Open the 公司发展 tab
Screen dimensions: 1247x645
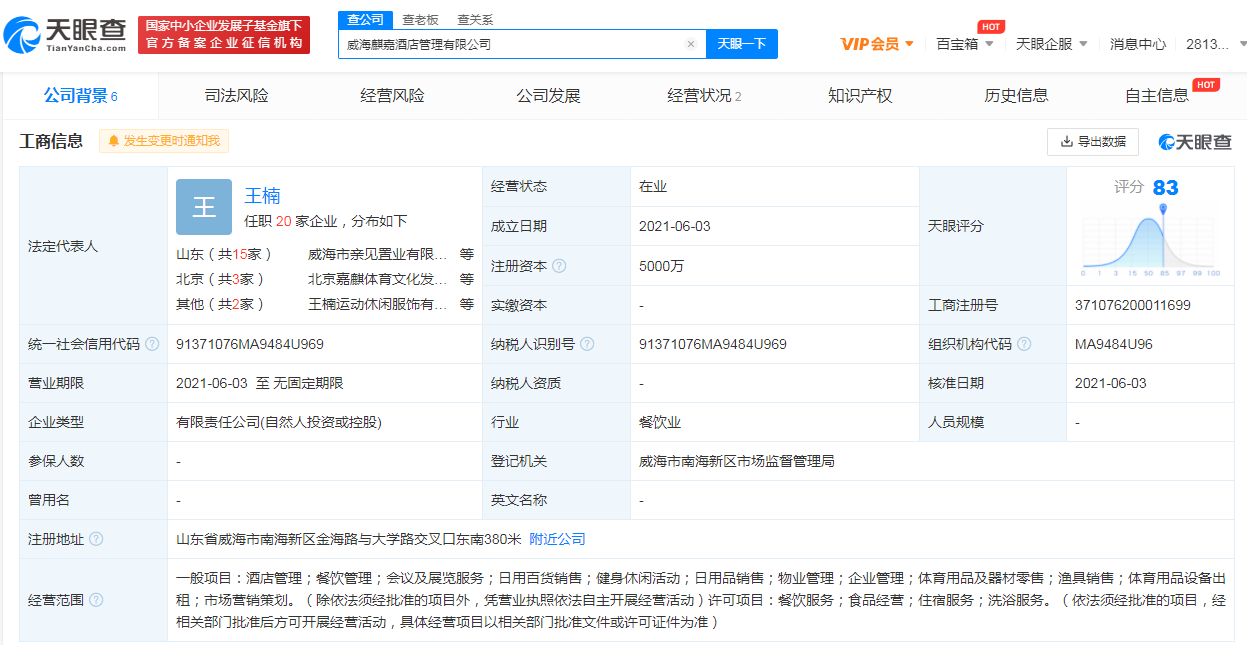click(x=549, y=96)
